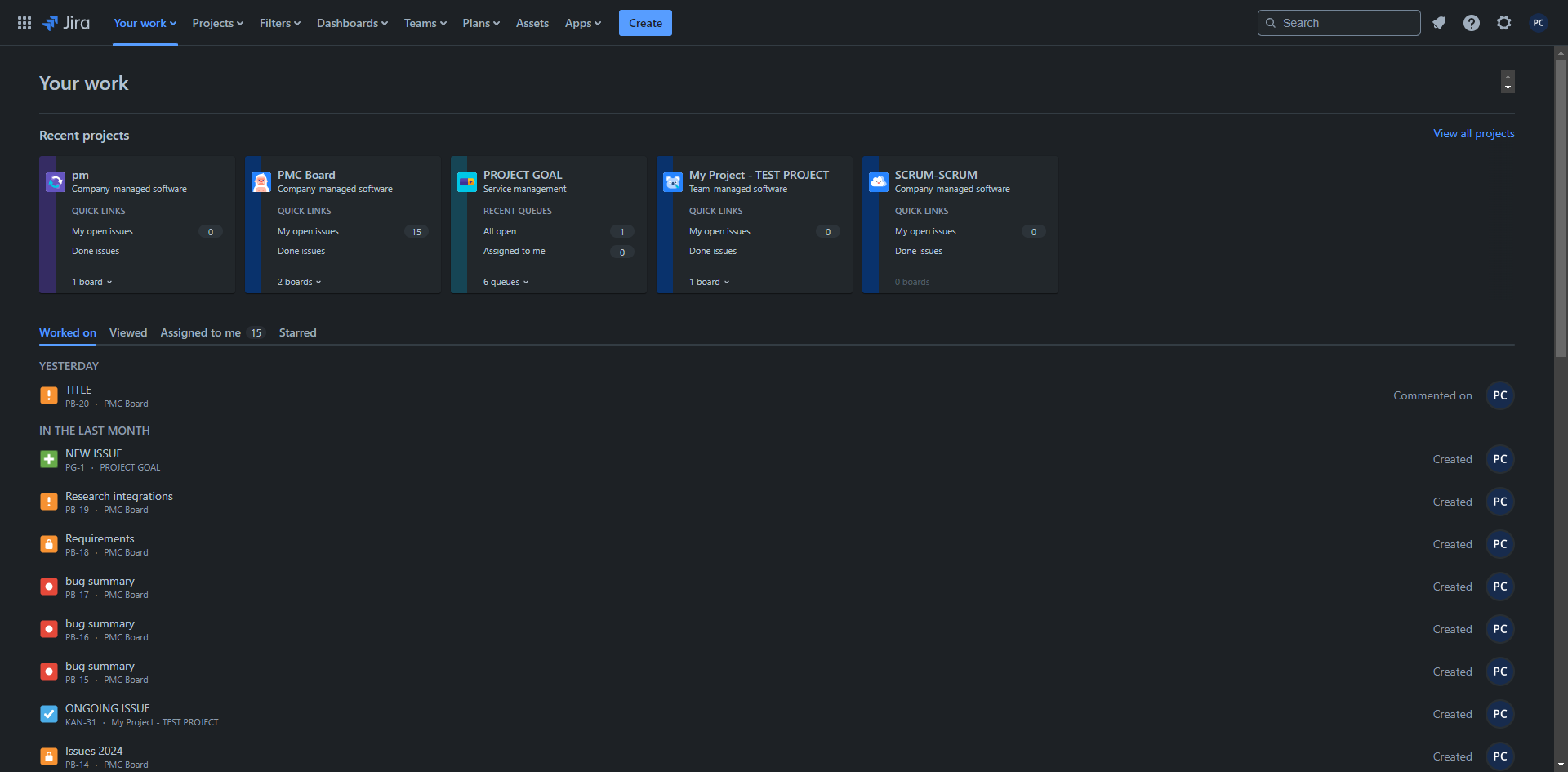Switch to the Viewed tab
This screenshot has height=772, width=1568.
(128, 332)
